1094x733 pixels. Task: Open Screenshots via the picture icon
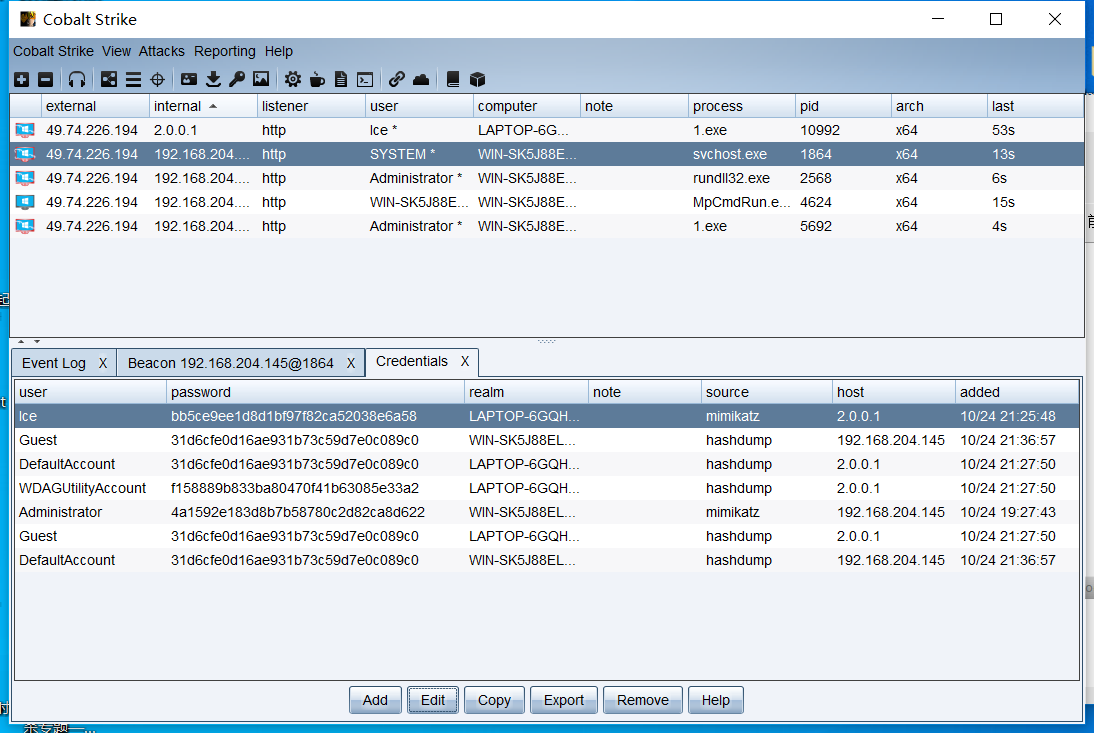pyautogui.click(x=261, y=80)
